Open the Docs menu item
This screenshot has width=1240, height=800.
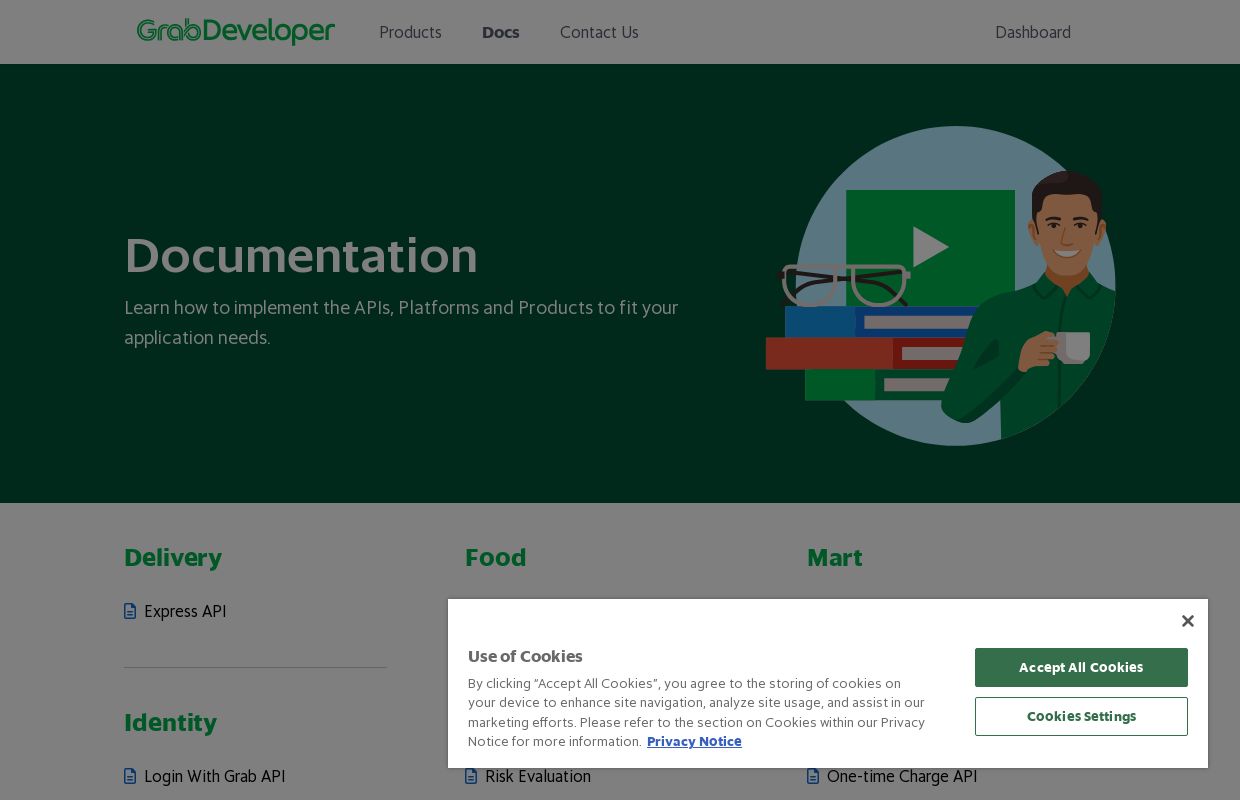point(500,32)
